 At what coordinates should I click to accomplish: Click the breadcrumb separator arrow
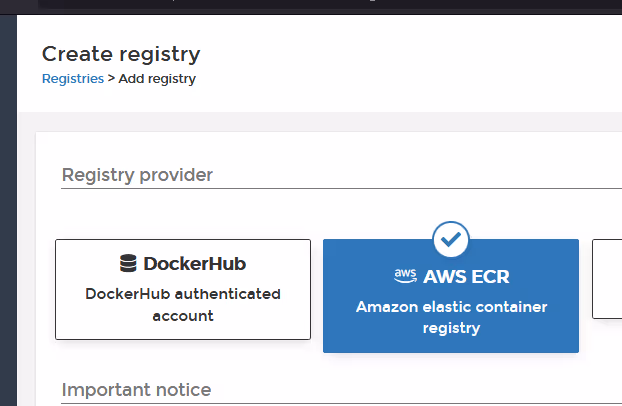point(111,78)
